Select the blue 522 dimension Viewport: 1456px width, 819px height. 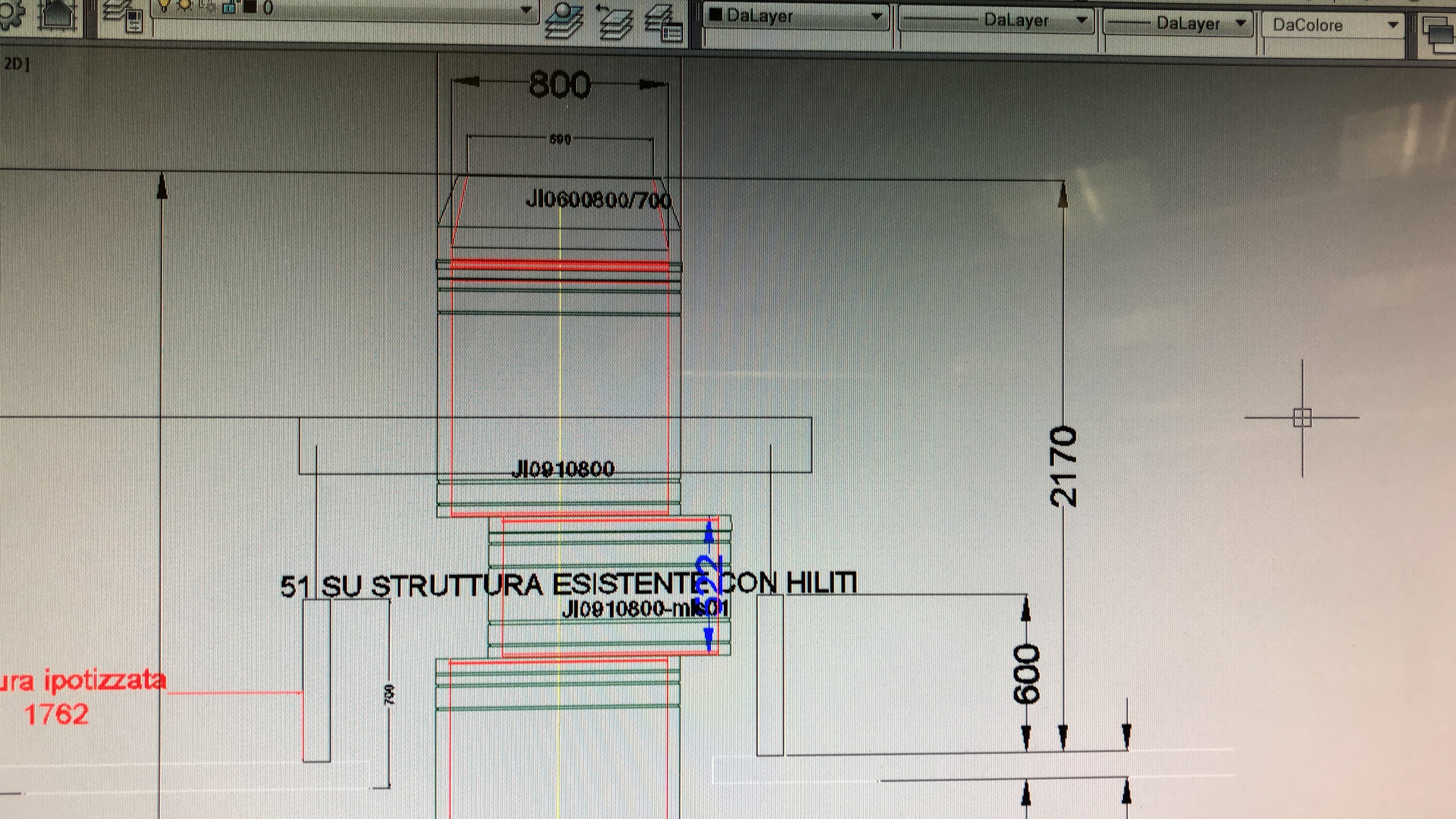pyautogui.click(x=711, y=576)
